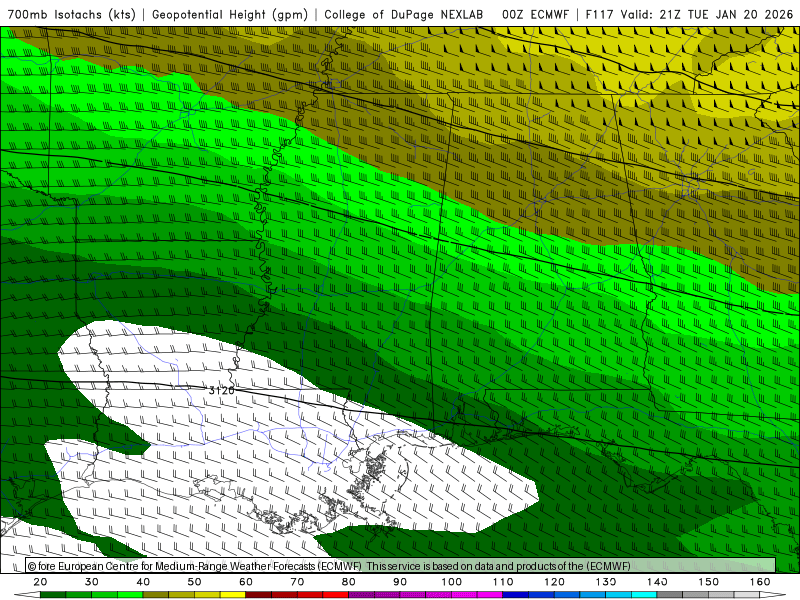Select the '60' colorbar scale label

point(246,582)
